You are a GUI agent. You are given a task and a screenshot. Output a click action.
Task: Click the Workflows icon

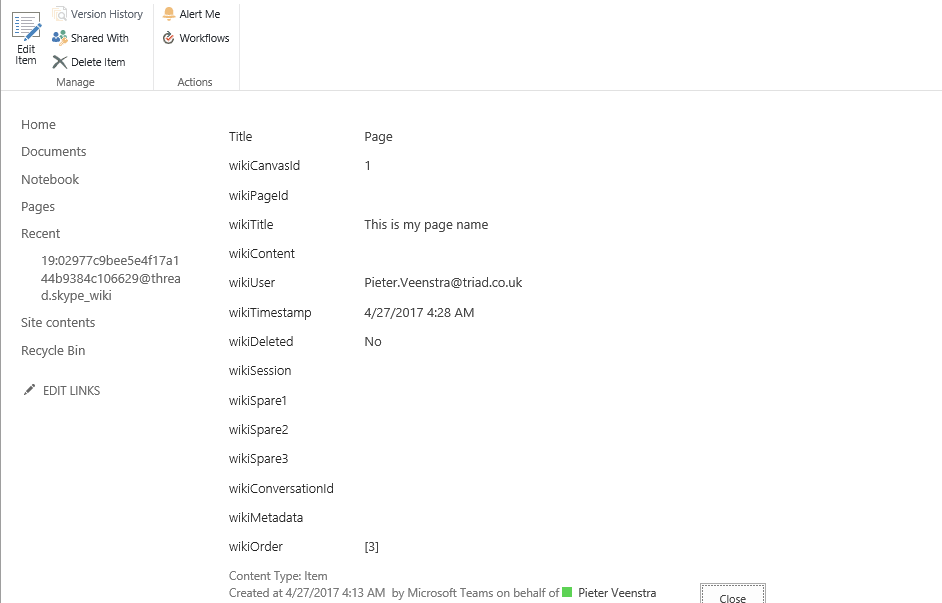click(169, 38)
